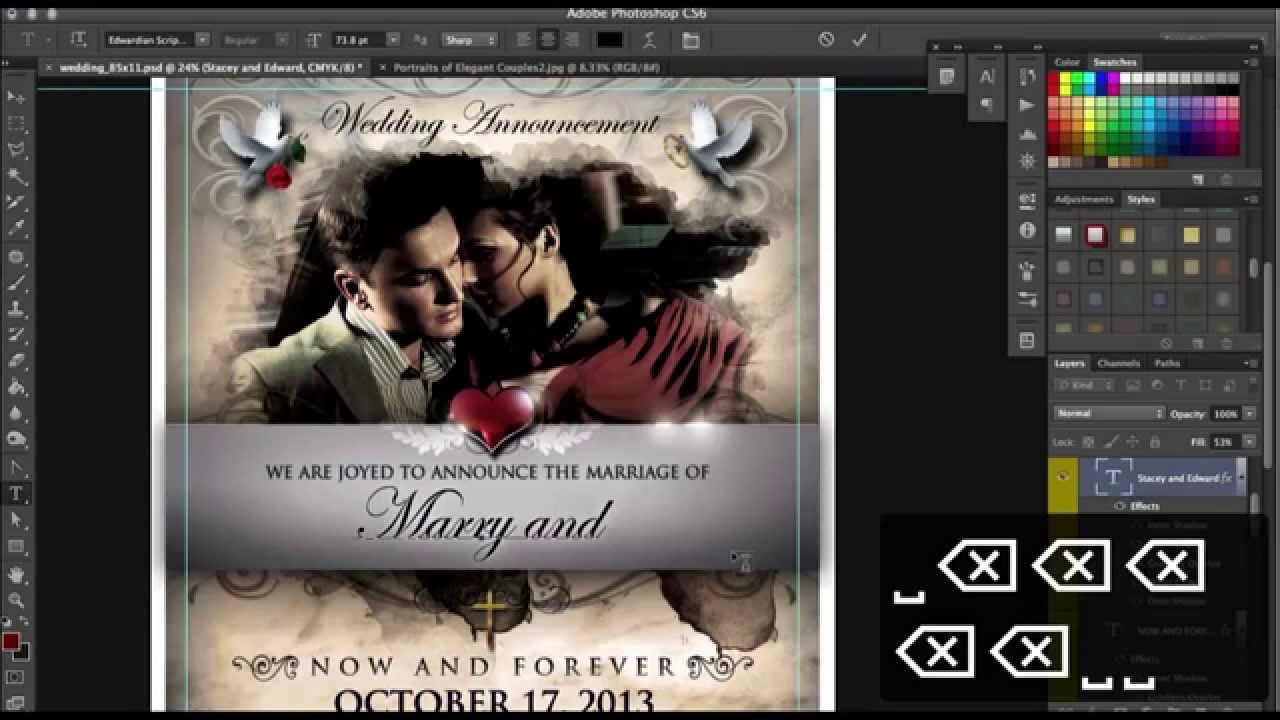The width and height of the screenshot is (1280, 720).
Task: Cancel the current text edits
Action: tap(826, 40)
